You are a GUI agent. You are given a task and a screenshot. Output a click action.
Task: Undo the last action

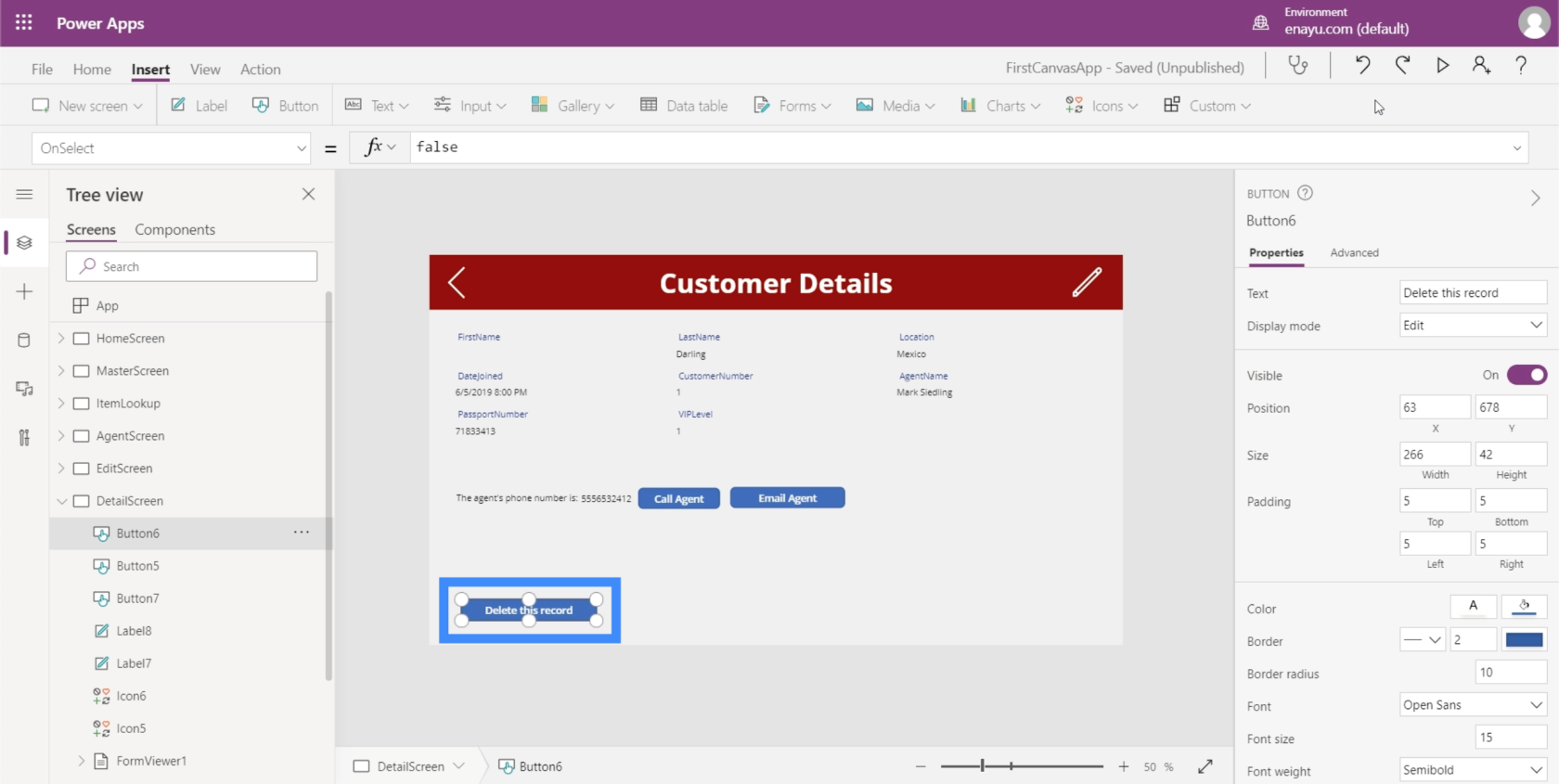1362,65
